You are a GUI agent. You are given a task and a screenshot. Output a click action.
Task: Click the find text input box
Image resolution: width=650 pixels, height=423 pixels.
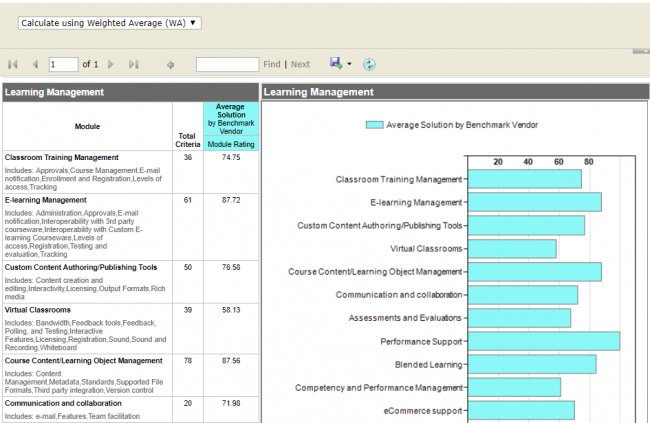[x=228, y=64]
